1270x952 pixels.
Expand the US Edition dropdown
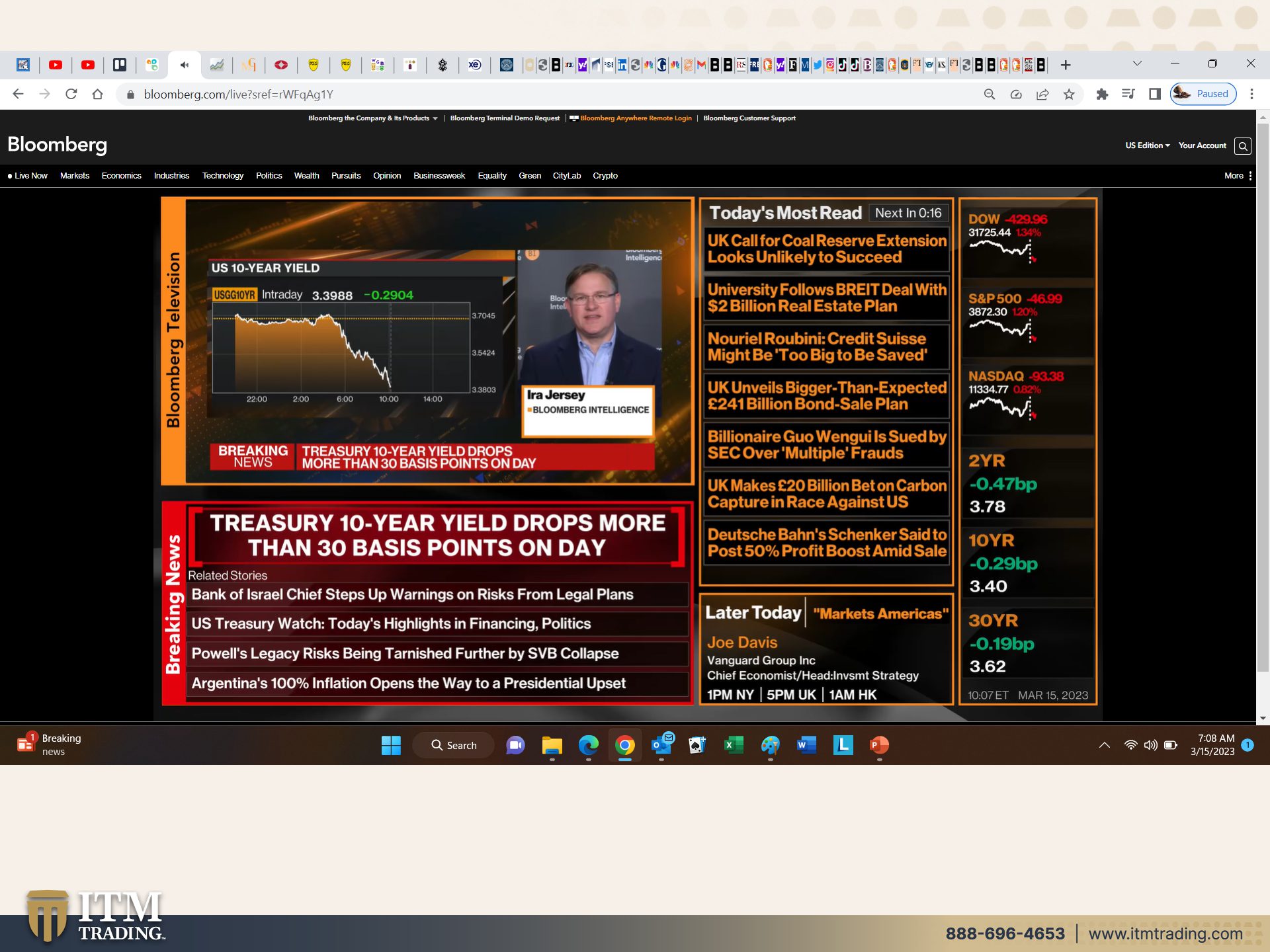1148,145
